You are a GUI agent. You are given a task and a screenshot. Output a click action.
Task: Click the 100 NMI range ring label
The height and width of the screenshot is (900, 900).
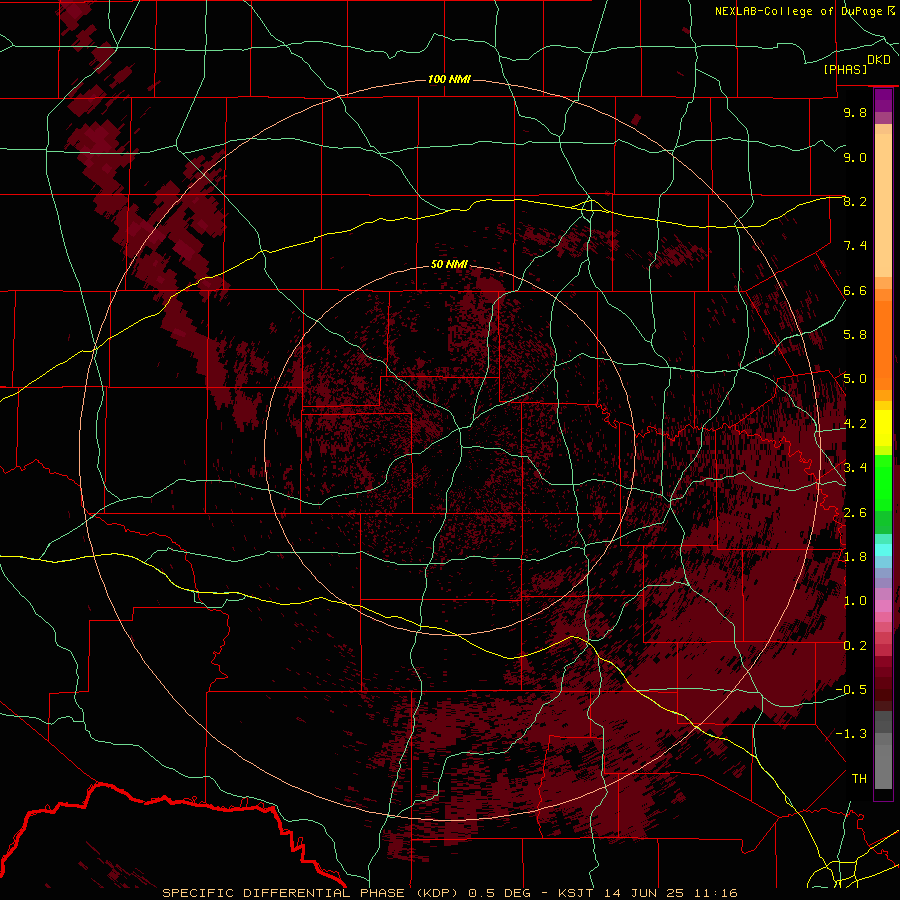pyautogui.click(x=449, y=79)
